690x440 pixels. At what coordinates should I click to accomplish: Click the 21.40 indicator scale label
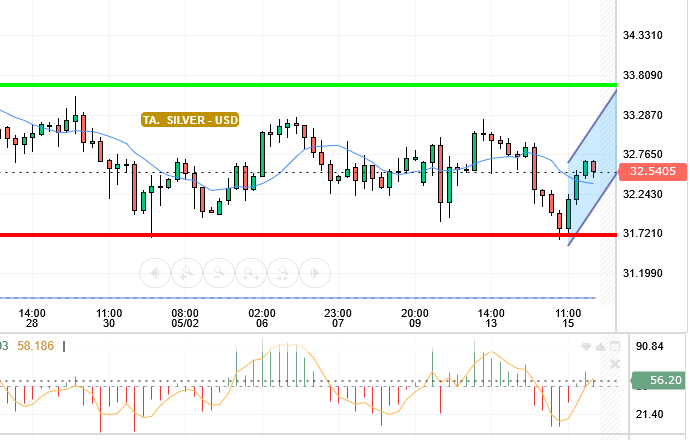click(650, 414)
